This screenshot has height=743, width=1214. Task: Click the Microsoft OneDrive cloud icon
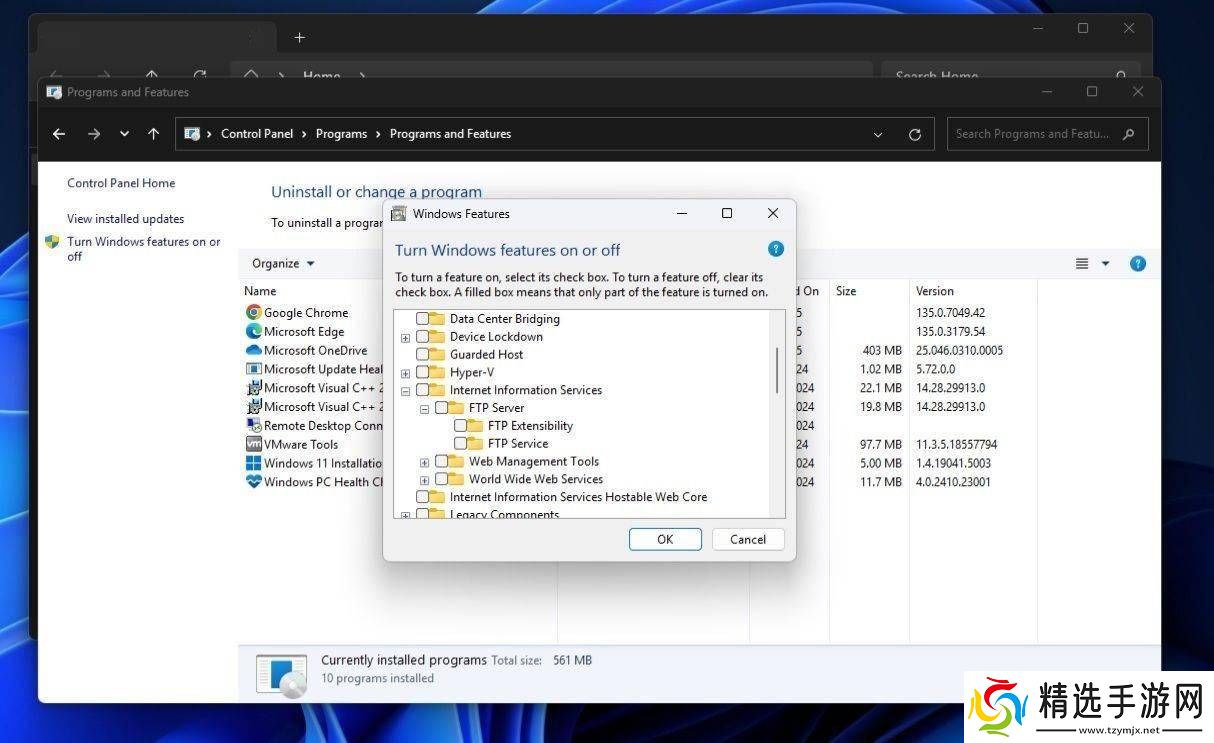254,351
